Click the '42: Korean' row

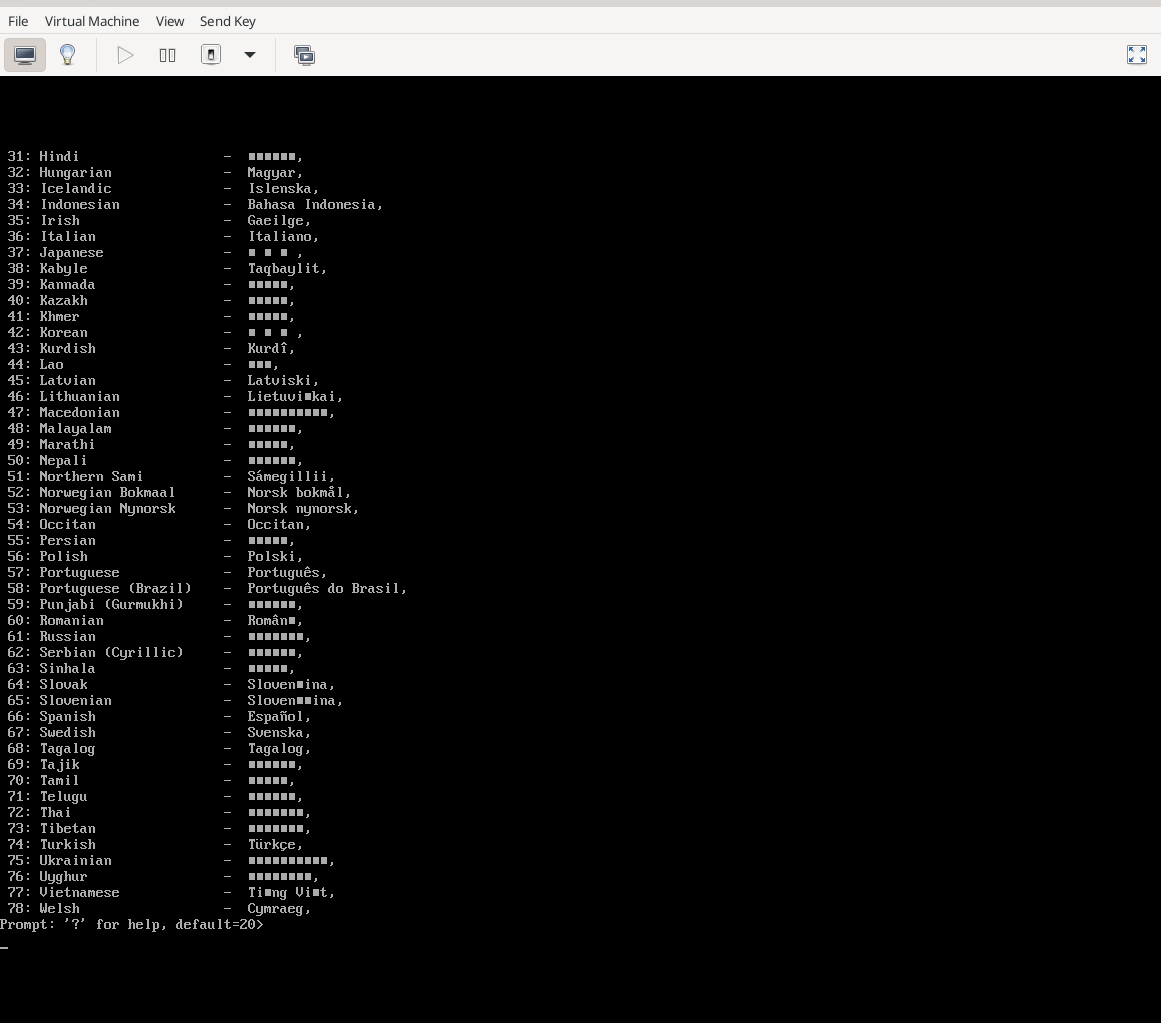155,332
